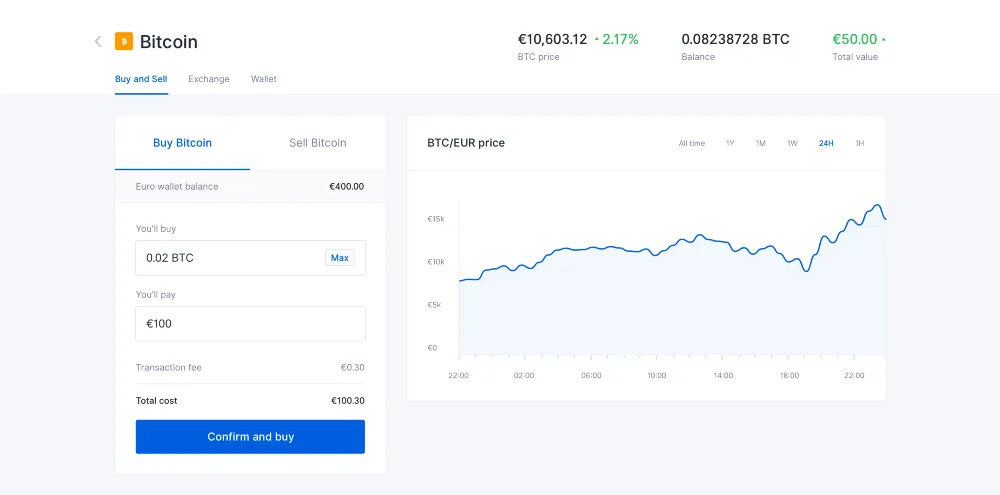Click the €15k axis label on chart

click(x=436, y=219)
